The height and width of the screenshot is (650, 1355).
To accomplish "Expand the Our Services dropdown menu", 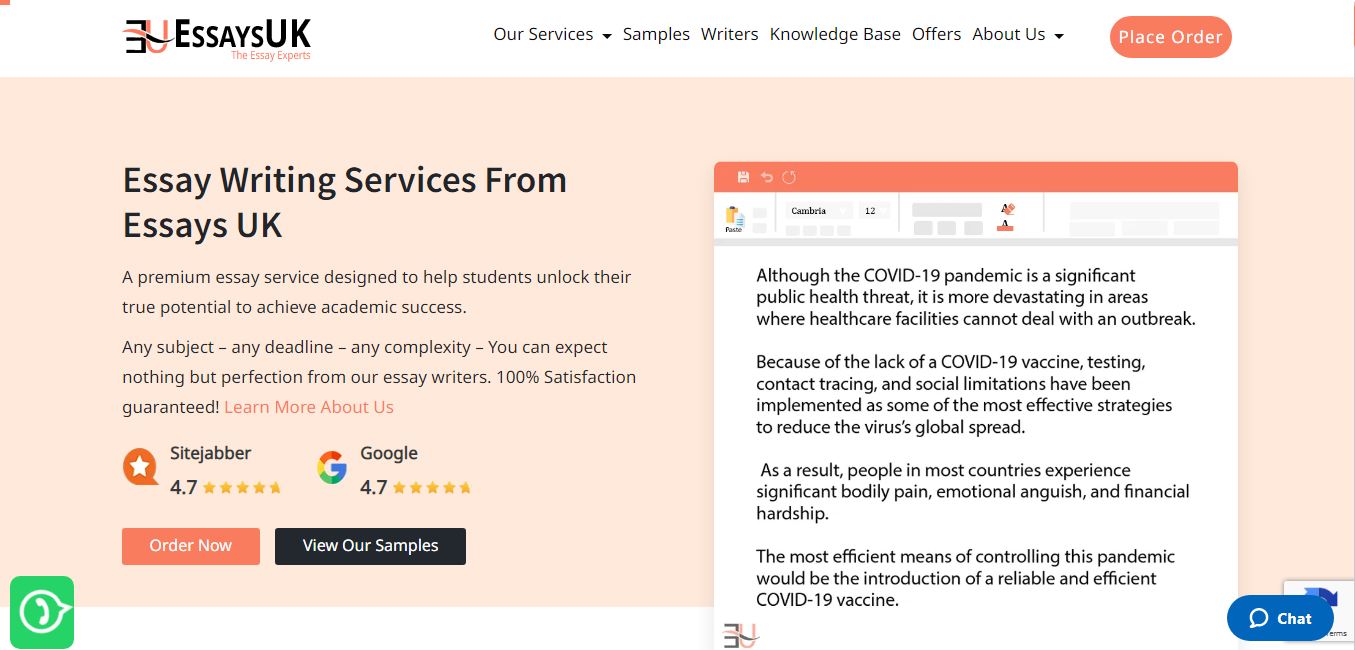I will 552,35.
